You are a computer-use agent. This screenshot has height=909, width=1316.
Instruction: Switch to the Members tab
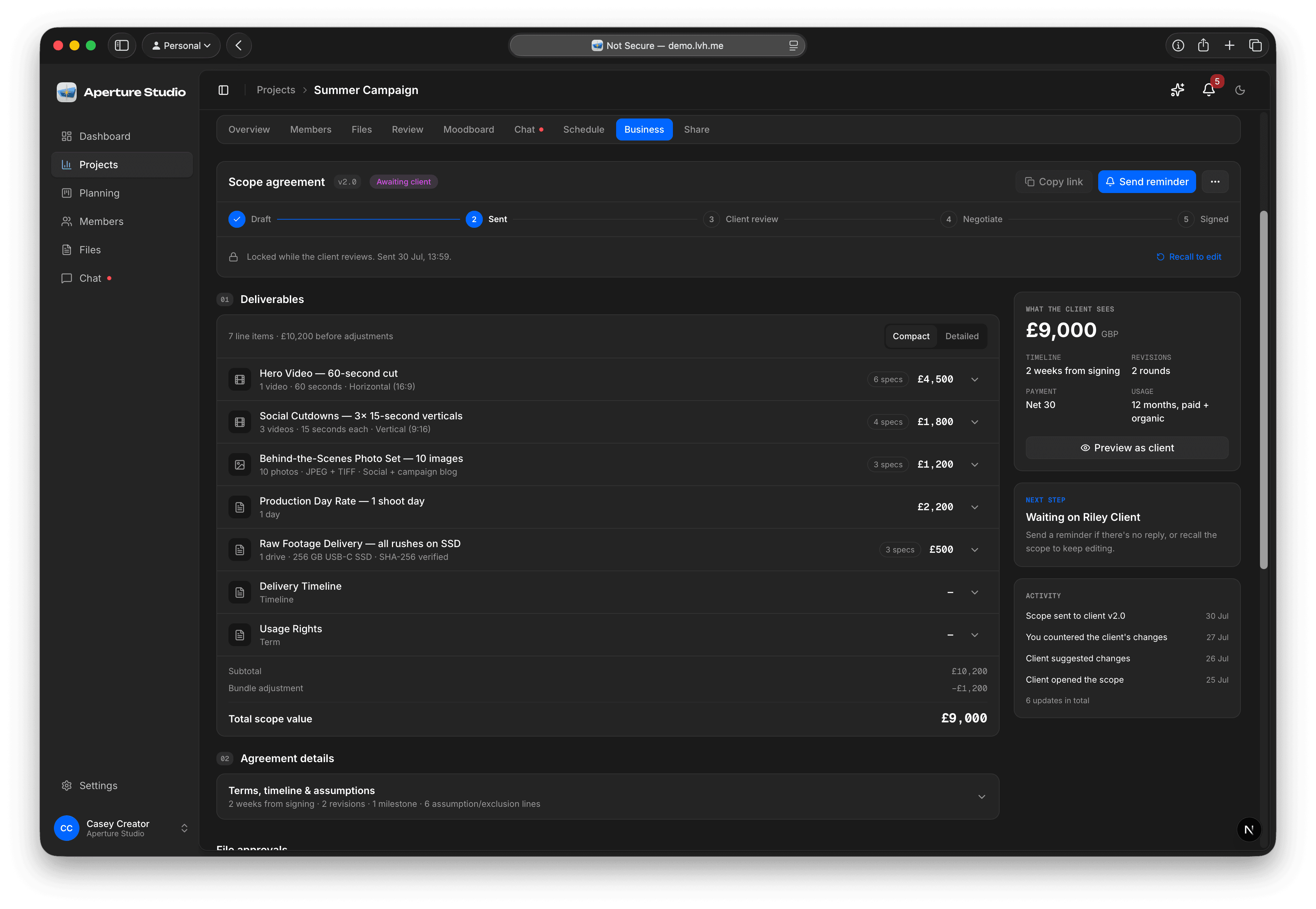point(310,130)
